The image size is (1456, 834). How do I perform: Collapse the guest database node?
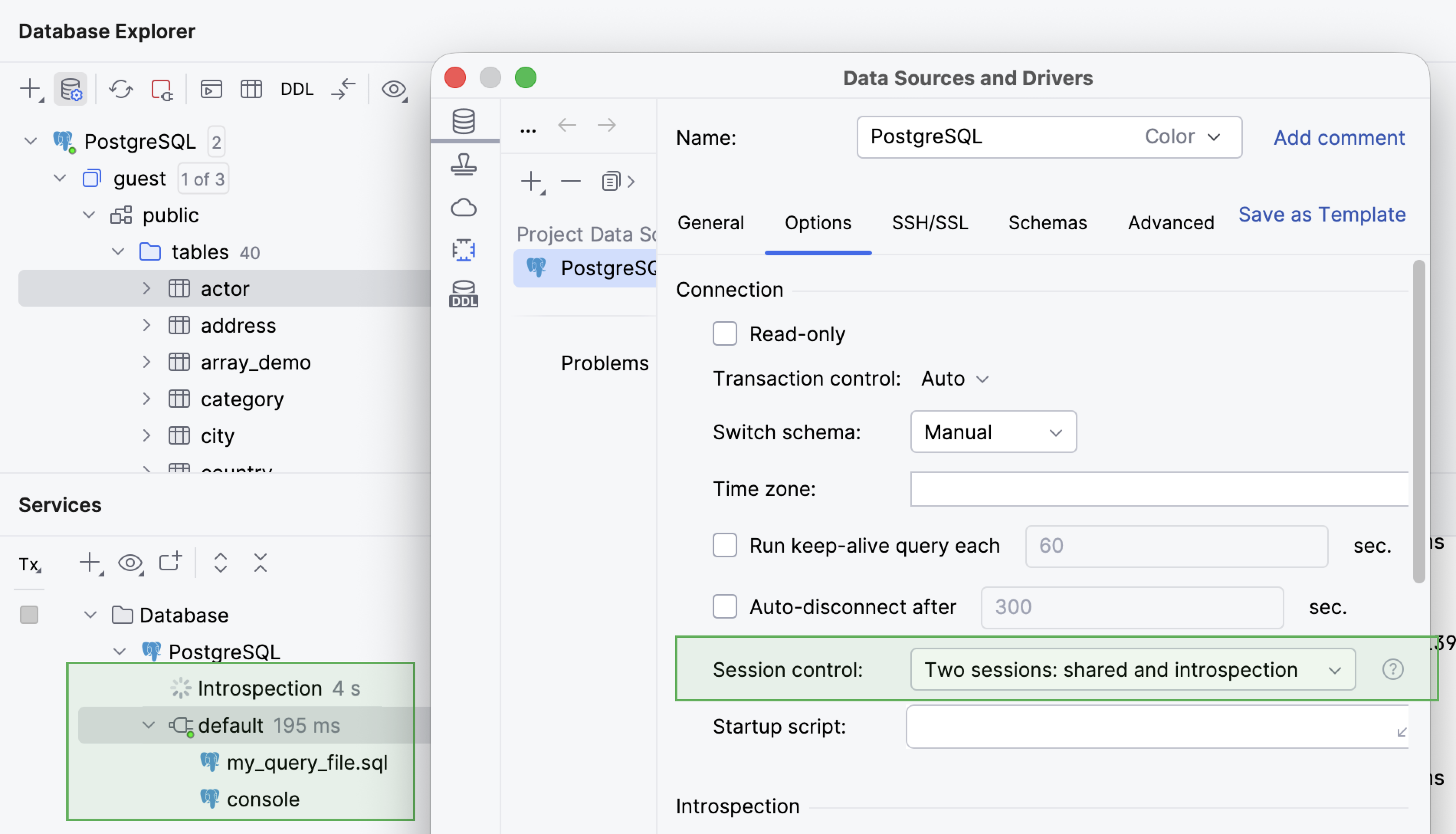click(x=59, y=178)
